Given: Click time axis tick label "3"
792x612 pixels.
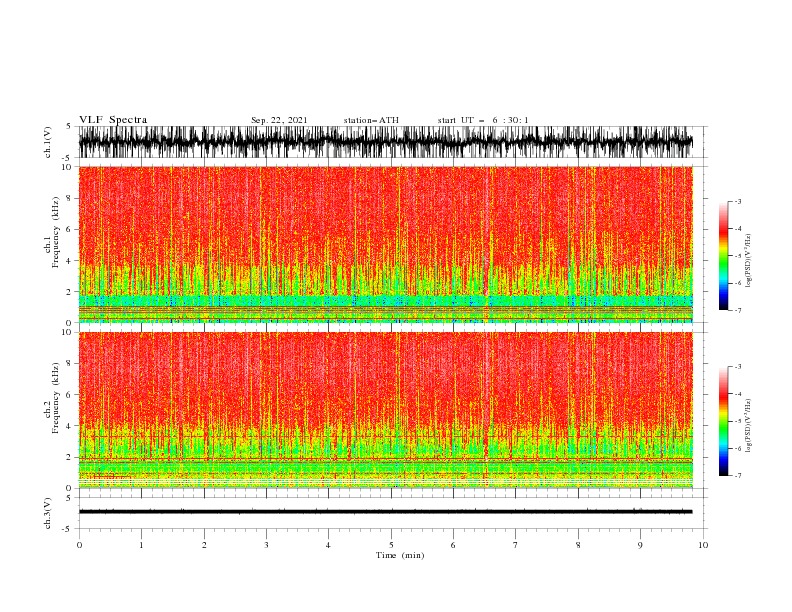Looking at the screenshot, I should 266,545.
